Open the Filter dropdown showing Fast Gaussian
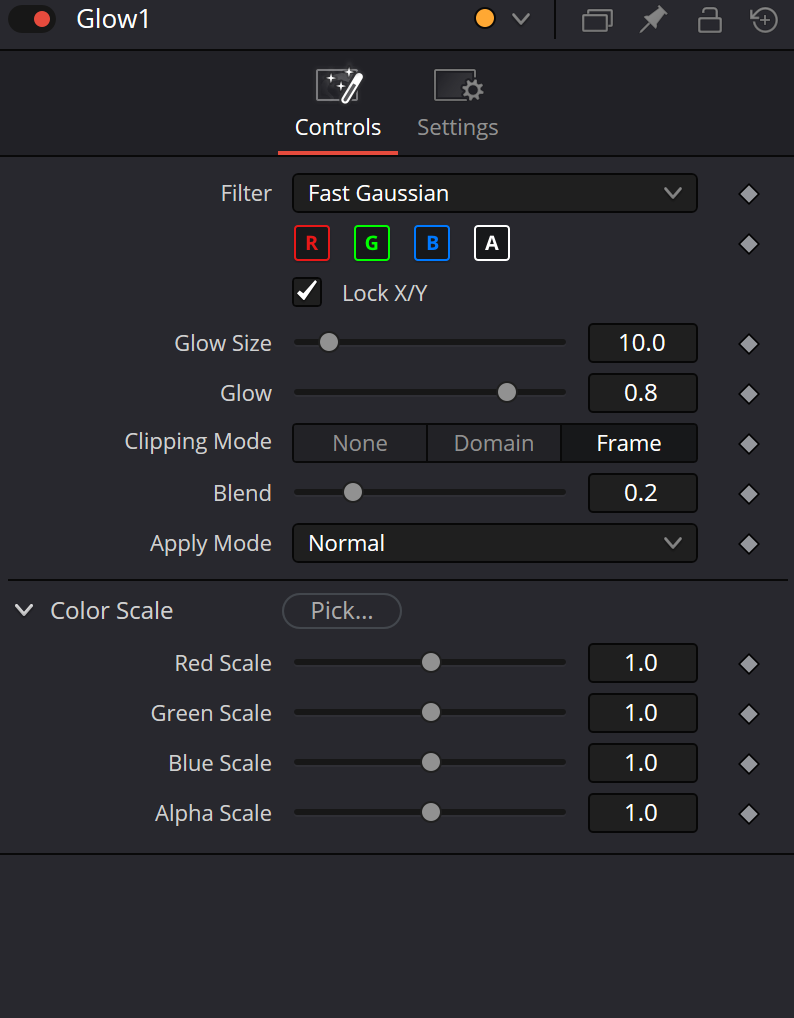The height and width of the screenshot is (1018, 794). coord(495,193)
